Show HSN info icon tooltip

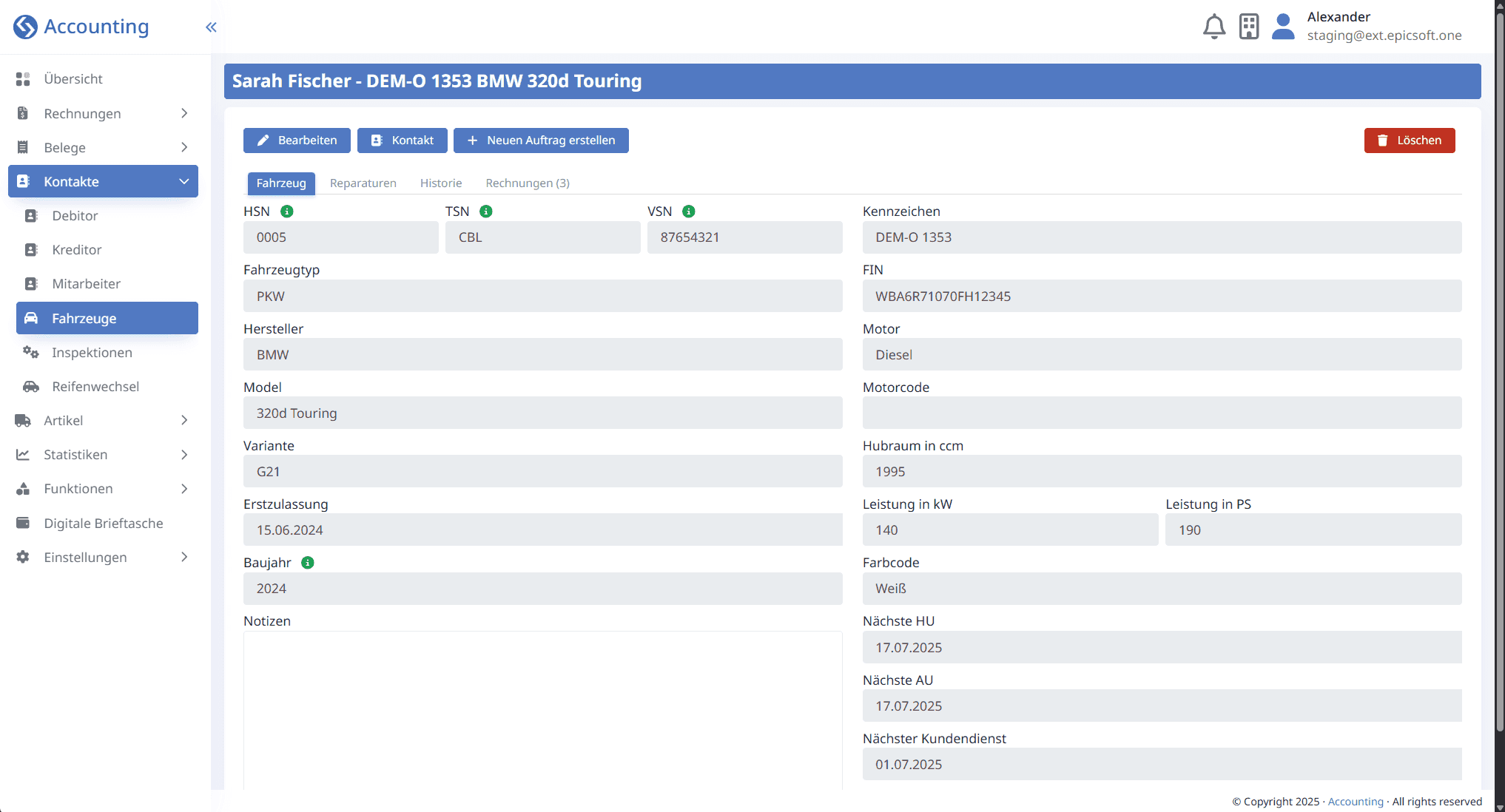coord(287,212)
